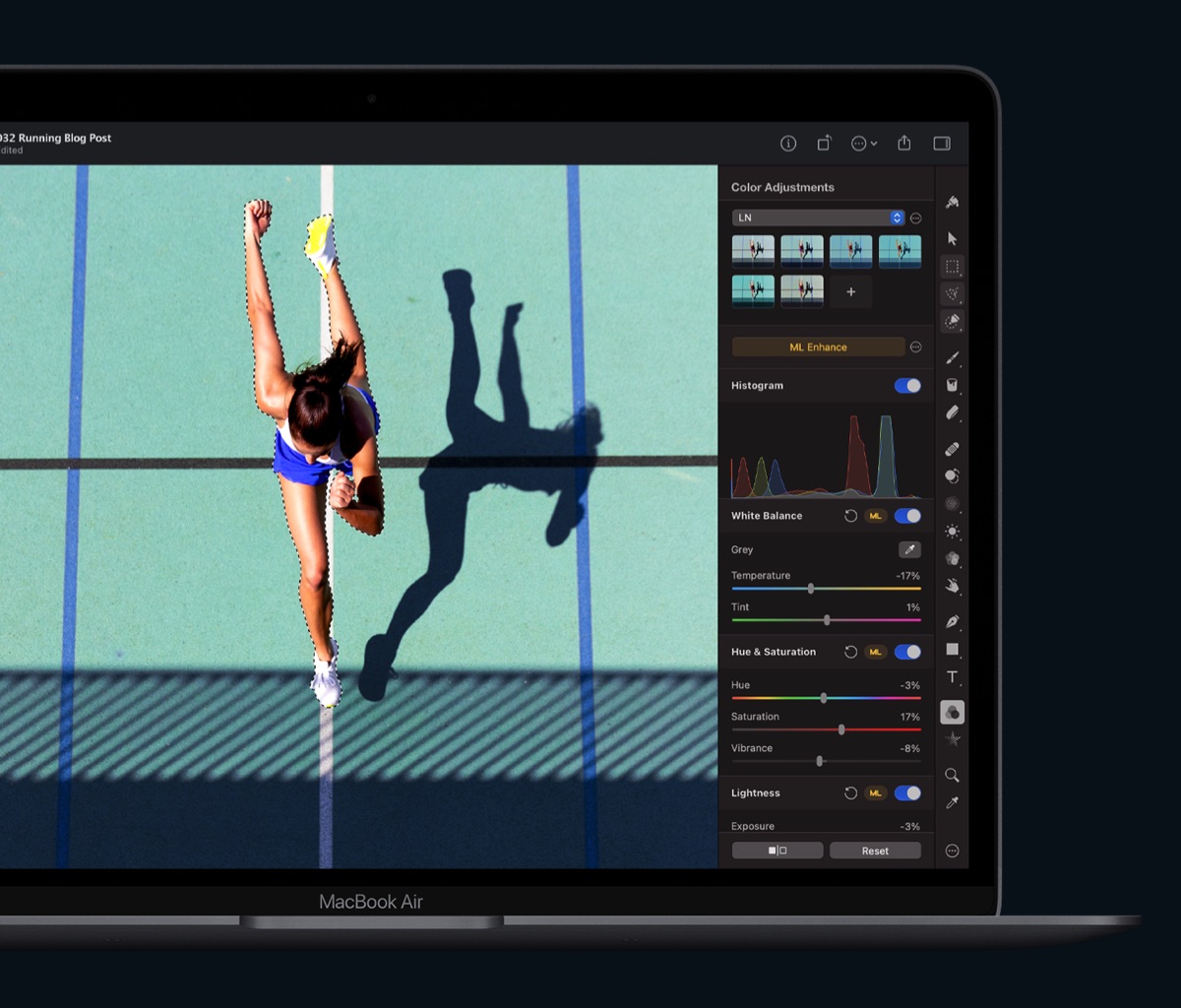Viewport: 1181px width, 1008px height.
Task: Select the Paint brush tool
Action: click(x=952, y=357)
